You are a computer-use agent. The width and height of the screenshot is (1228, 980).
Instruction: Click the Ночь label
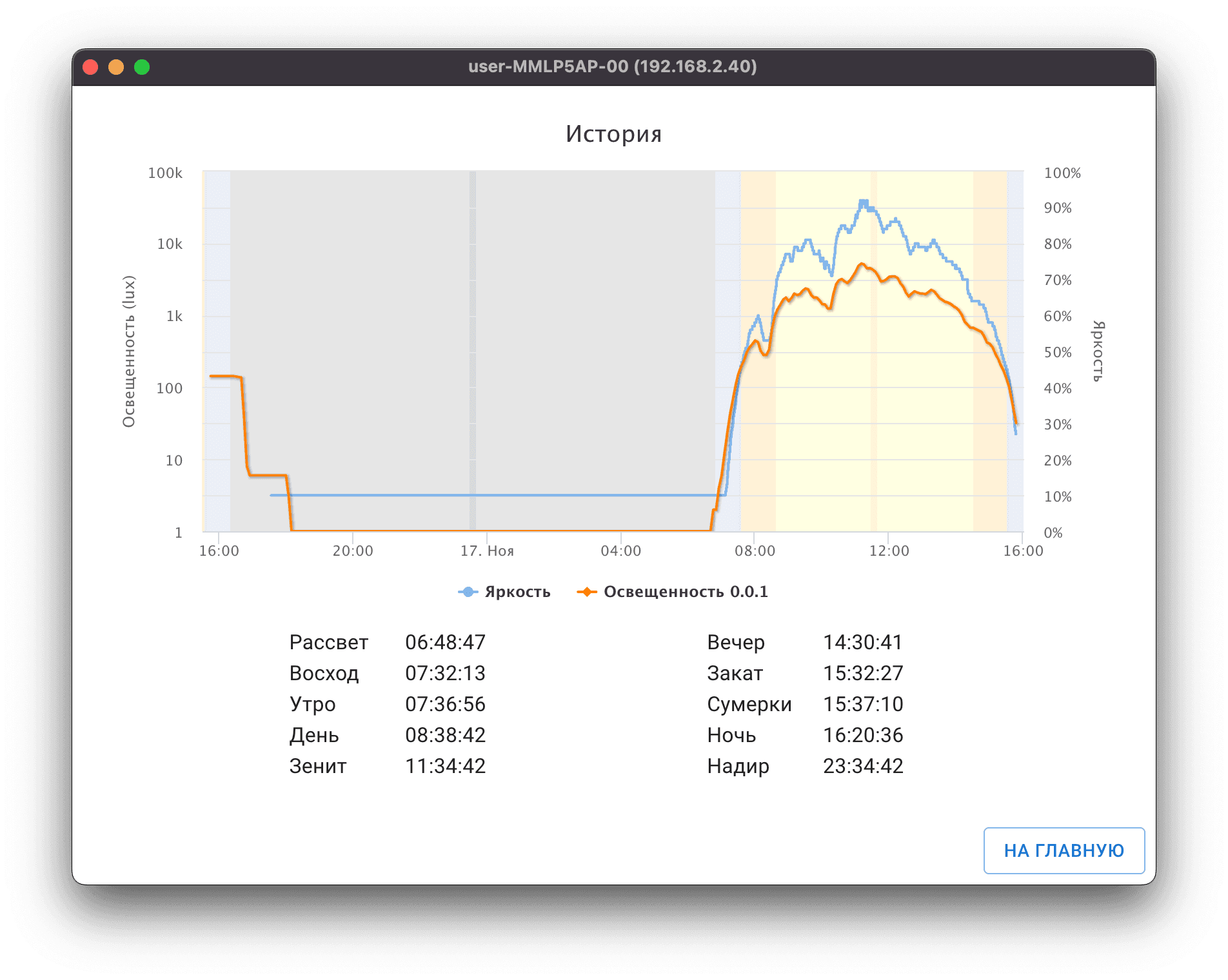tap(731, 735)
